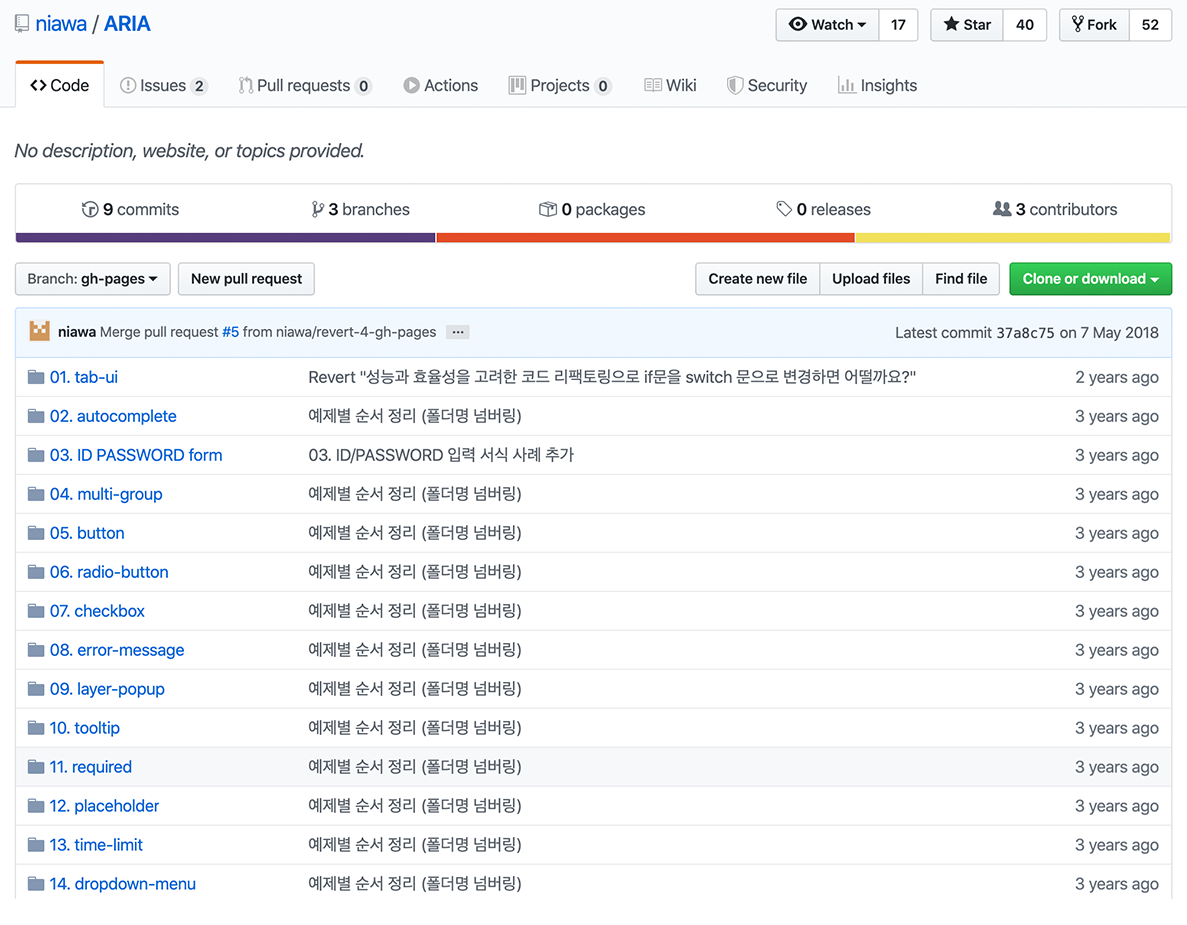This screenshot has height=925, width=1187.
Task: Open the 01. tab-ui folder
Action: tap(84, 377)
